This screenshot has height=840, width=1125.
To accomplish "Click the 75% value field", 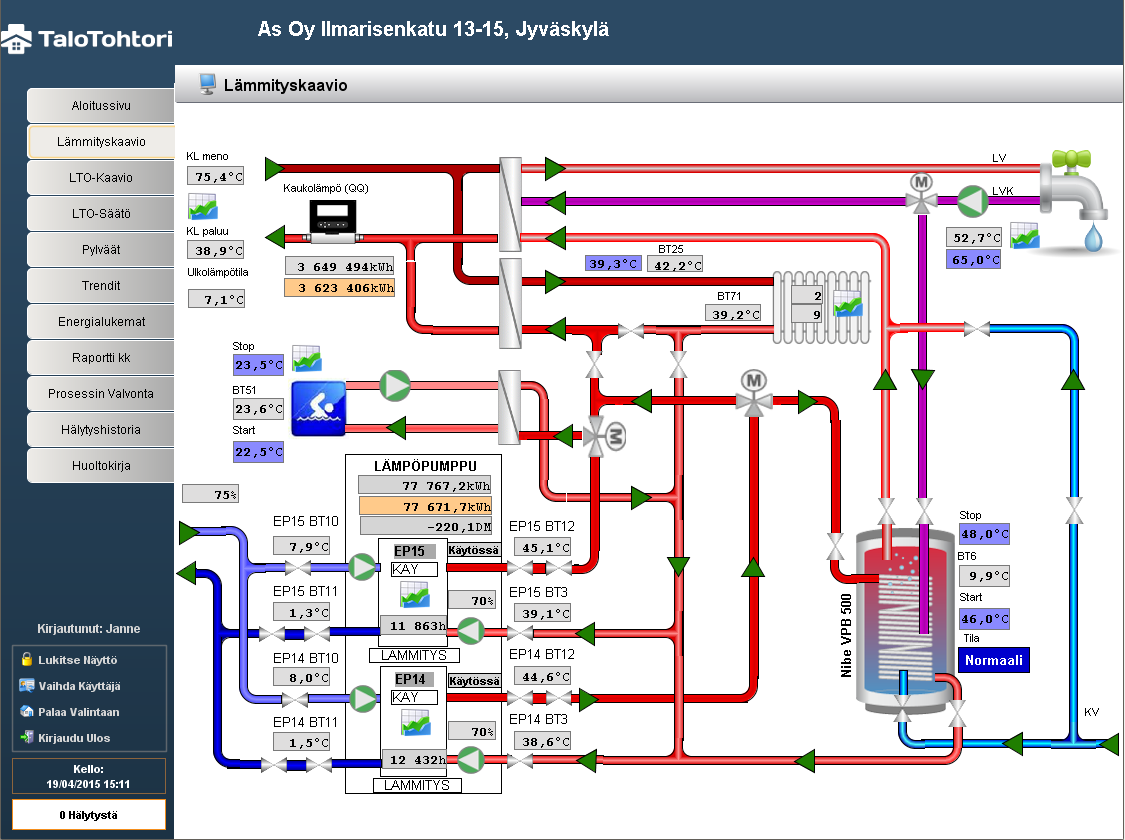I will click(210, 494).
